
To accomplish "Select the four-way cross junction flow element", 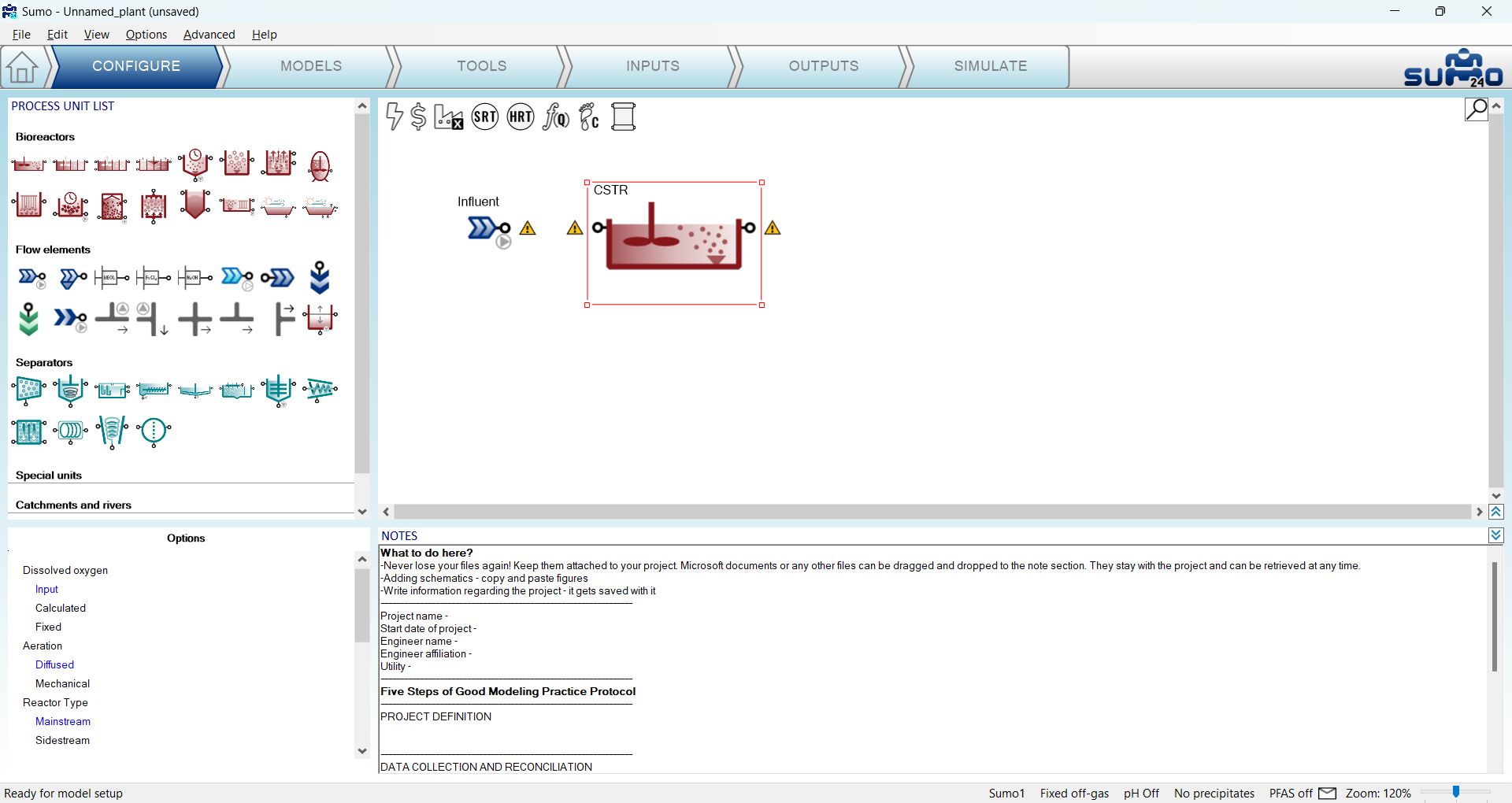I will [x=195, y=320].
